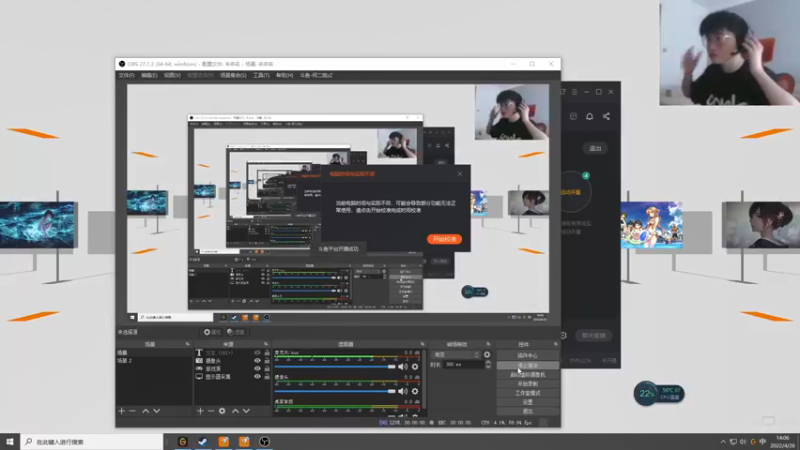Screen dimensions: 800x450
Task: Click the notification bell in streaming companion window
Action: [589, 116]
